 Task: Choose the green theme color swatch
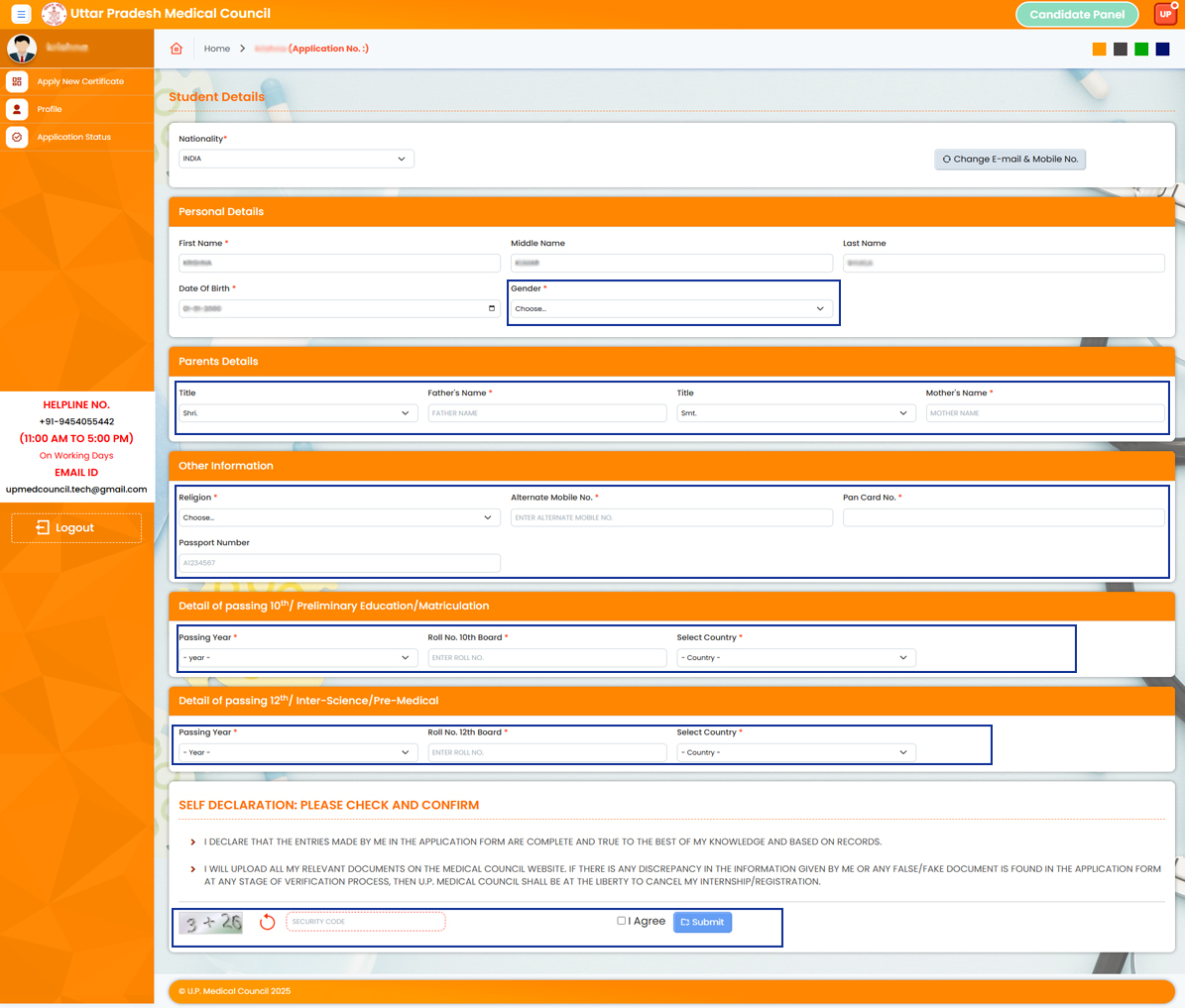(x=1141, y=49)
